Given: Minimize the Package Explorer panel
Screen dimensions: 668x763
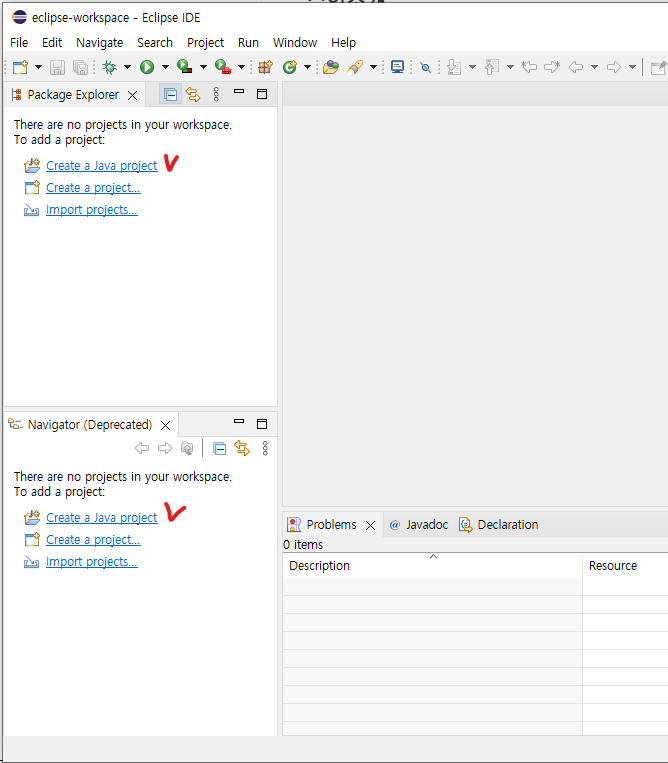Looking at the screenshot, I should click(239, 91).
